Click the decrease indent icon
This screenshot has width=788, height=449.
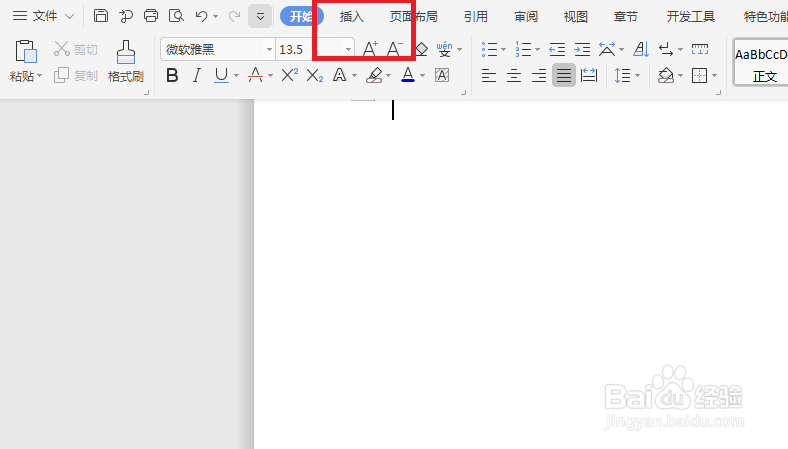[x=557, y=49]
